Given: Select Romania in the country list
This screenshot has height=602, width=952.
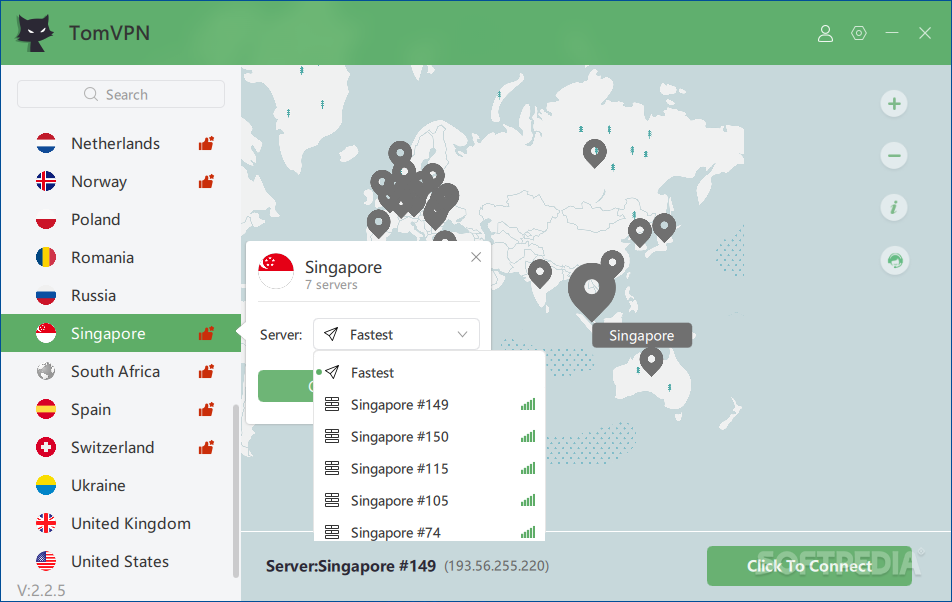Looking at the screenshot, I should [121, 257].
